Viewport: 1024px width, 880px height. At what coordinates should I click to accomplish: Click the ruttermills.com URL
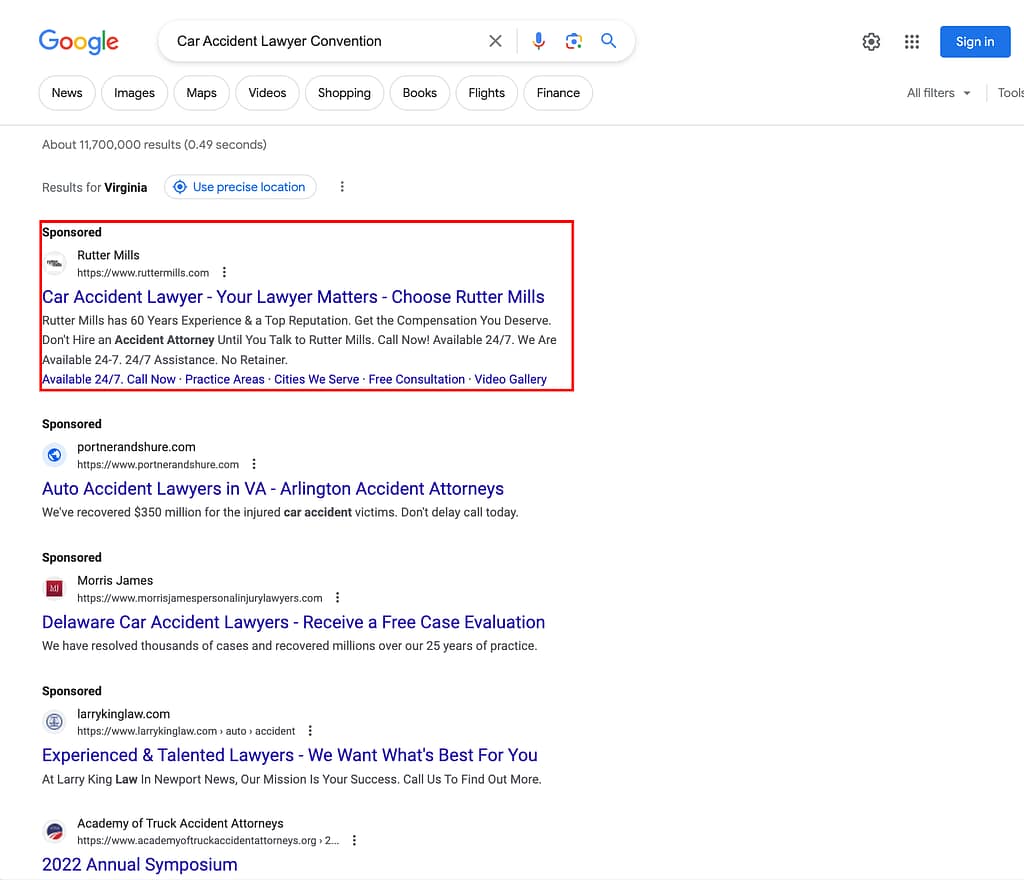[x=143, y=273]
